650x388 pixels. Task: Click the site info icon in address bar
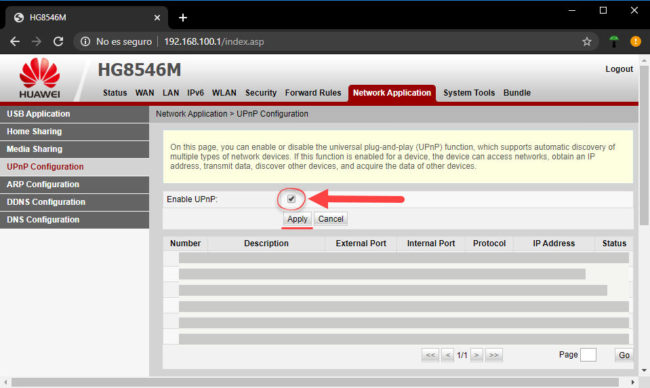click(85, 41)
